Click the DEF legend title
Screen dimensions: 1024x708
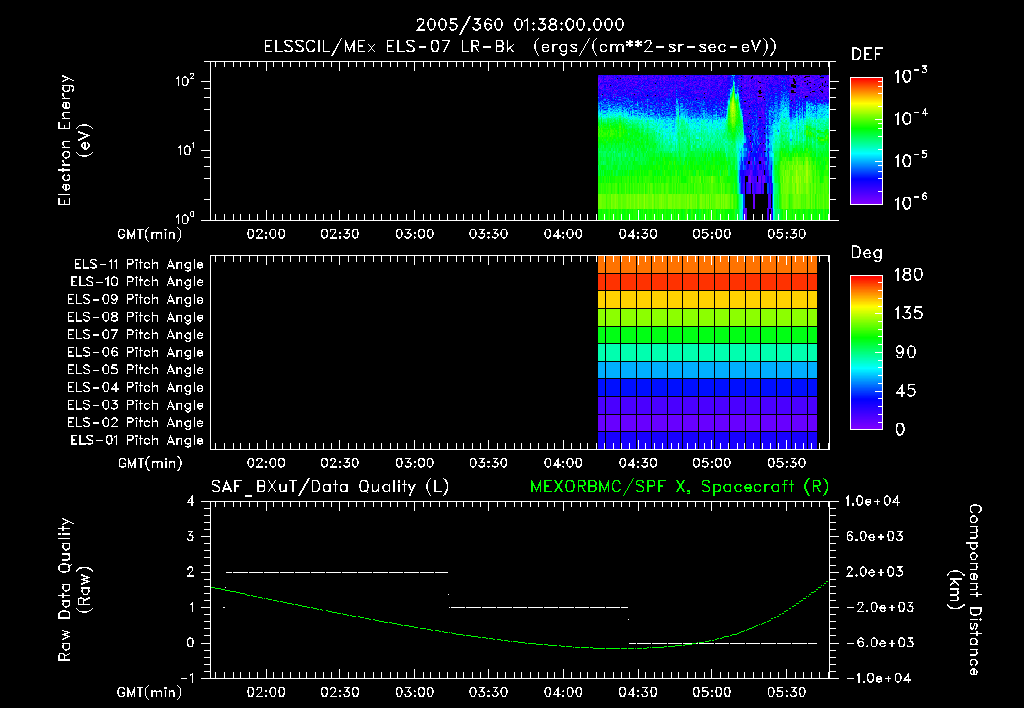(867, 55)
